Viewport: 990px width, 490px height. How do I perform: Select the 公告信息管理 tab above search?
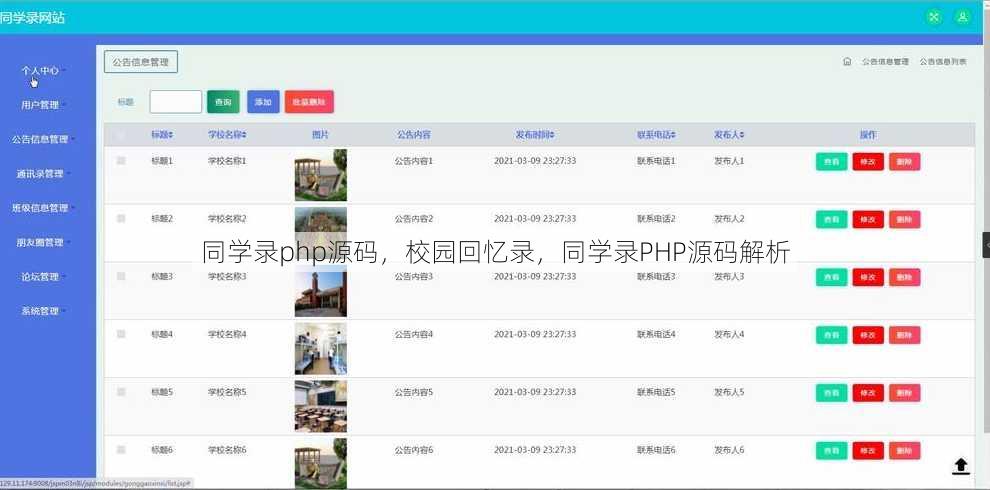pos(141,62)
